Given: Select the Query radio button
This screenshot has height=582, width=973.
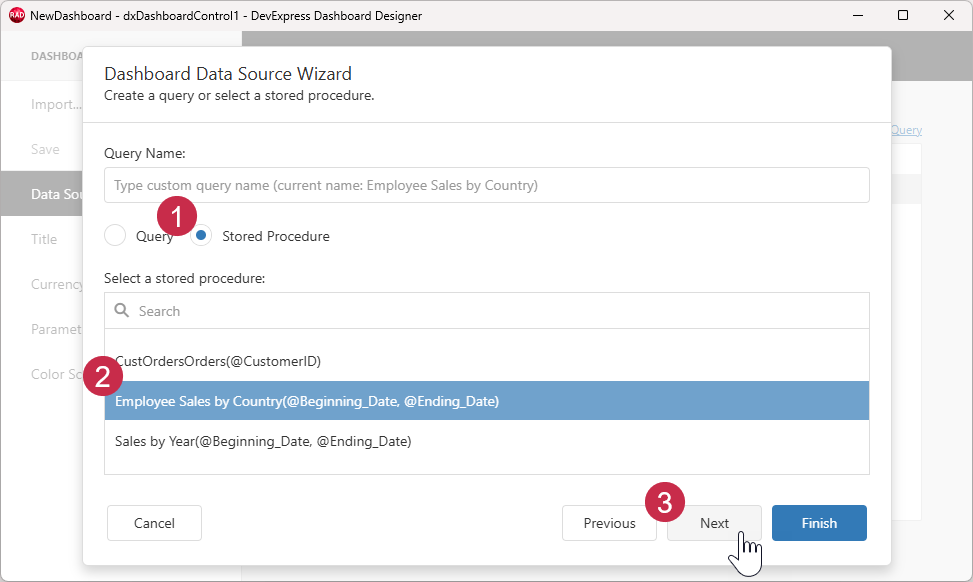Looking at the screenshot, I should 115,236.
